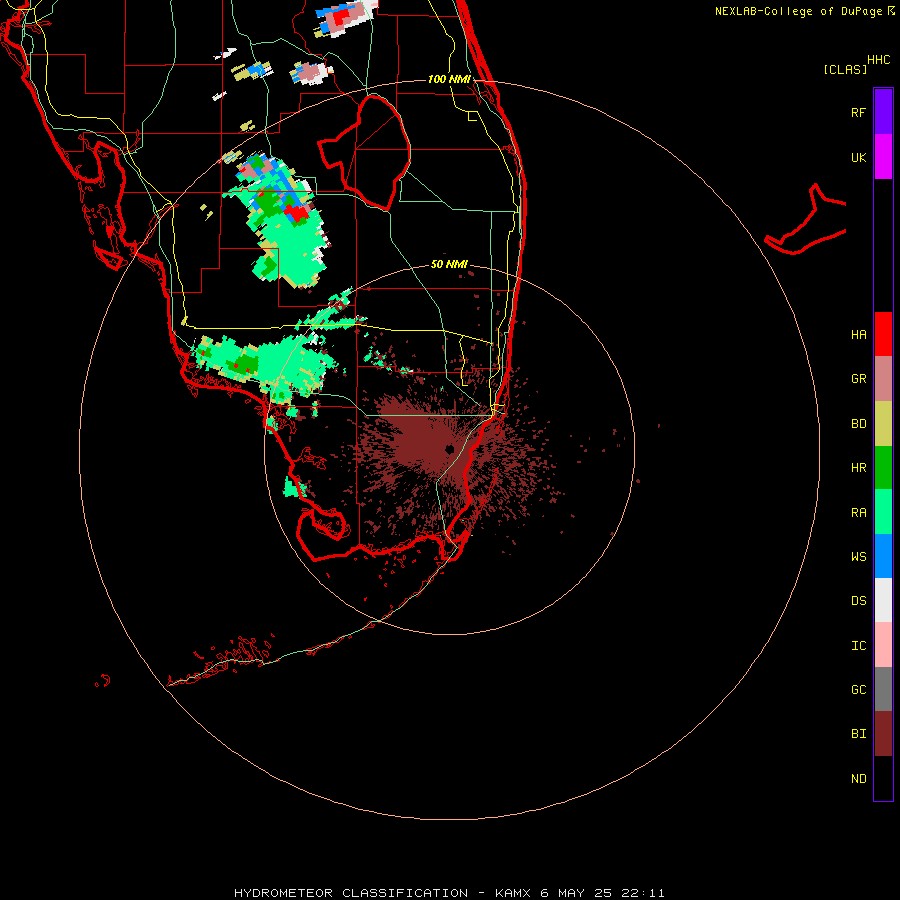Click the WS legend label
This screenshot has width=900, height=900.
click(x=858, y=556)
